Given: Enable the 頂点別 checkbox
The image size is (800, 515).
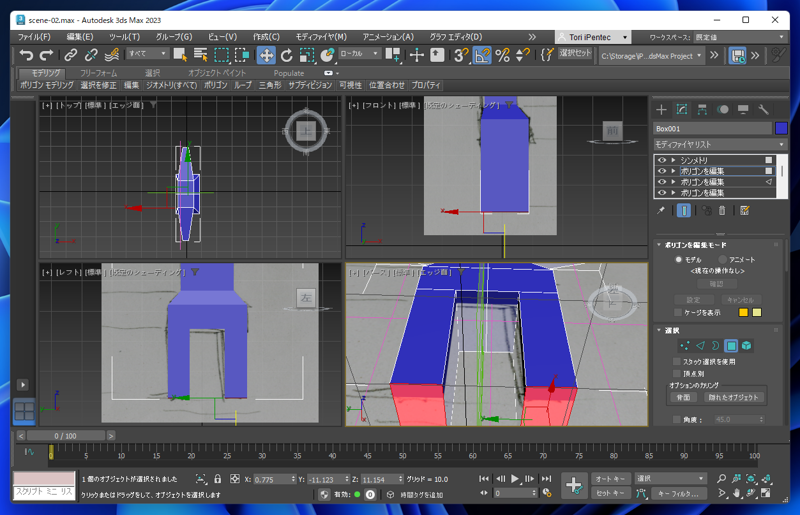Looking at the screenshot, I should point(677,374).
